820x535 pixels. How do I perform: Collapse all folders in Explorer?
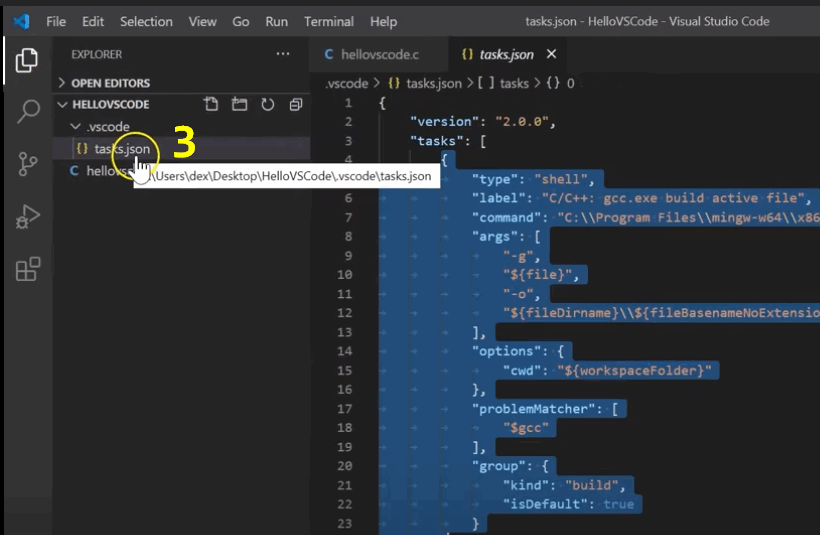[x=295, y=105]
